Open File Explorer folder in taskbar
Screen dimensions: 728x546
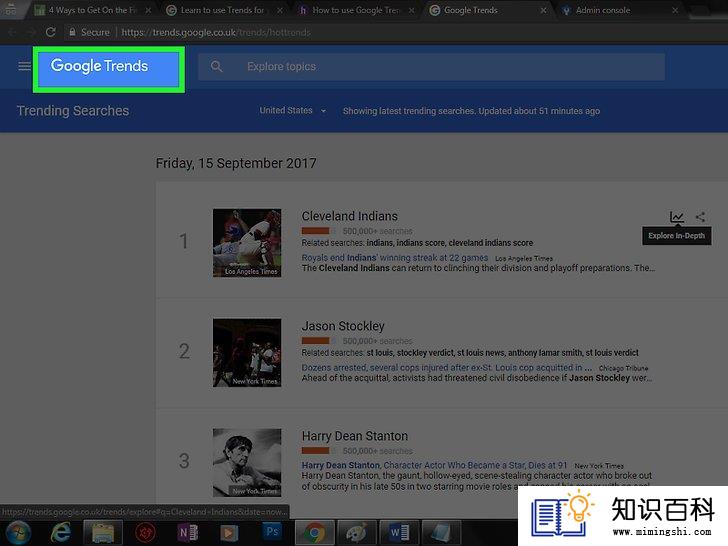tap(103, 533)
